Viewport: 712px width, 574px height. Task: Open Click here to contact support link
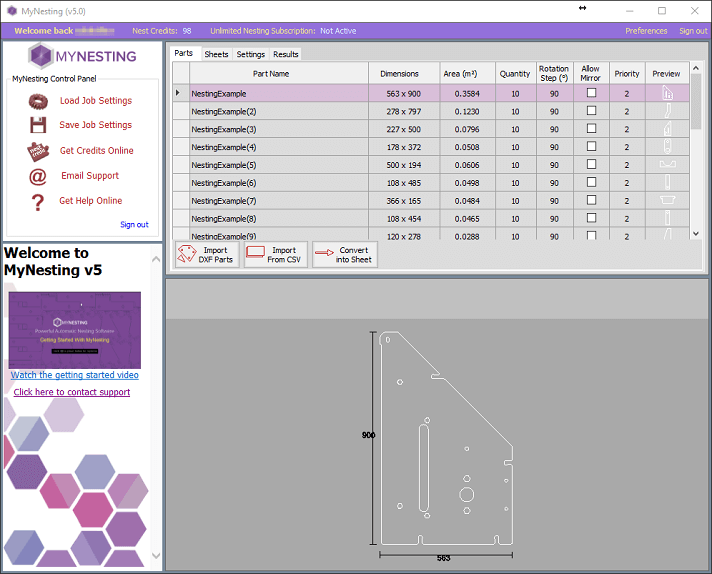coord(72,392)
